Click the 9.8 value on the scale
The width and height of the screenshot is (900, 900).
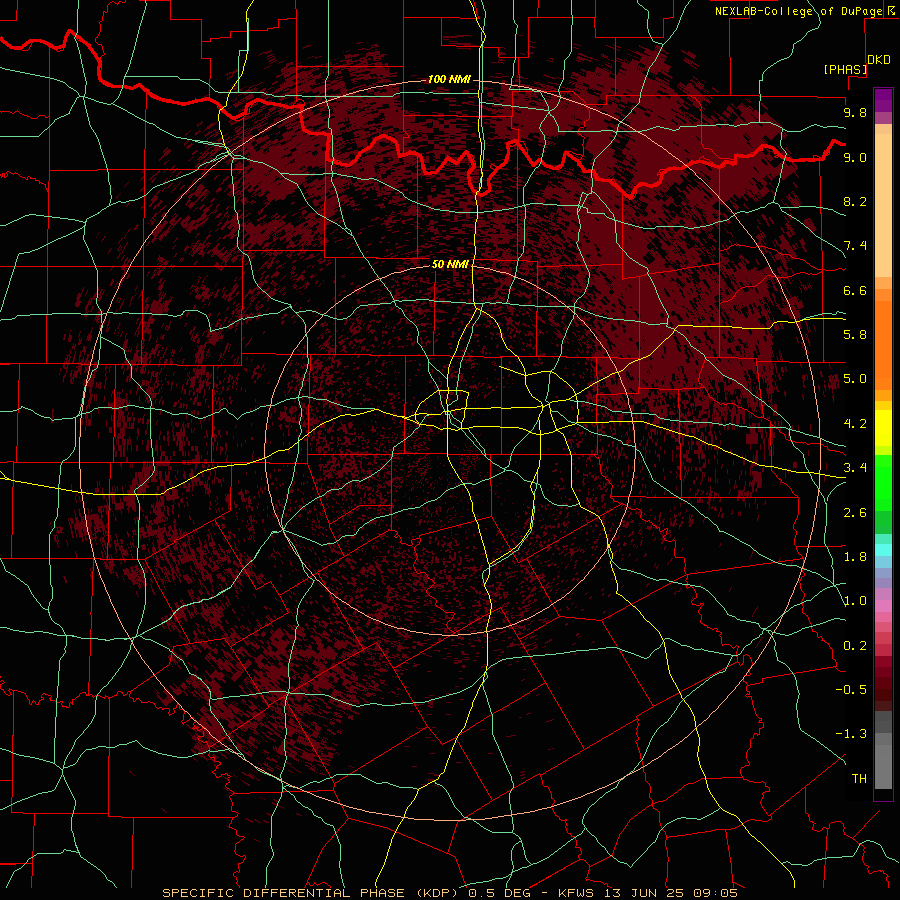click(855, 112)
